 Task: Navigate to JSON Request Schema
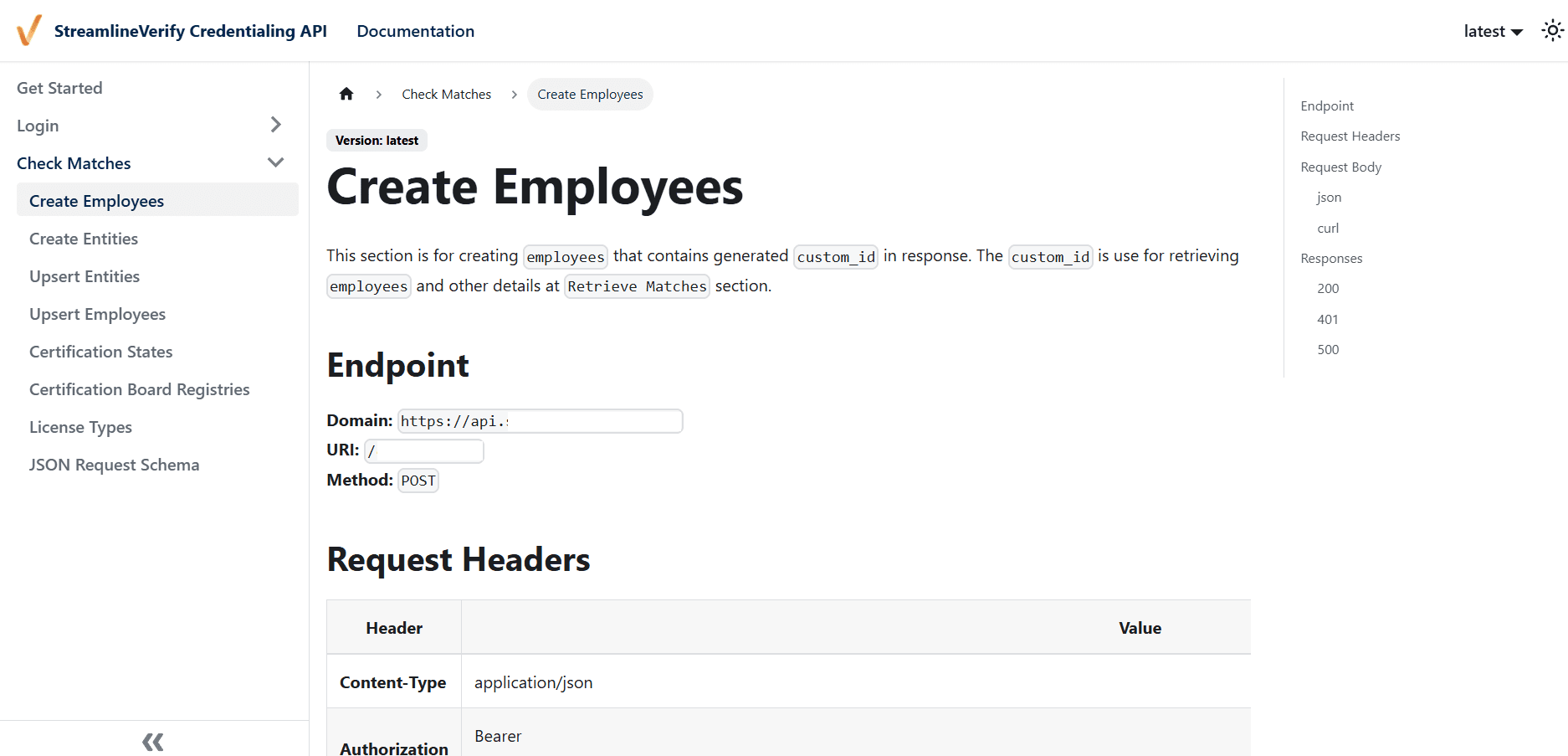pyautogui.click(x=114, y=465)
